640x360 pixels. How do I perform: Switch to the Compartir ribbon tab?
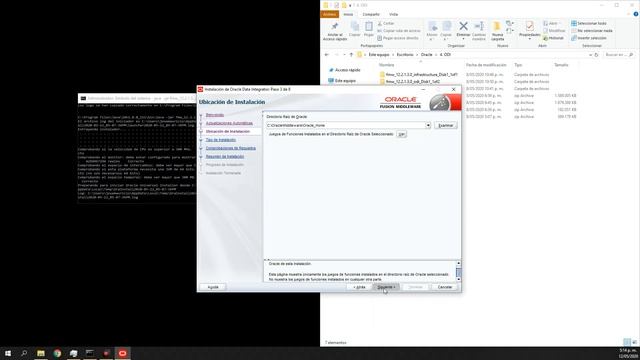tap(371, 14)
